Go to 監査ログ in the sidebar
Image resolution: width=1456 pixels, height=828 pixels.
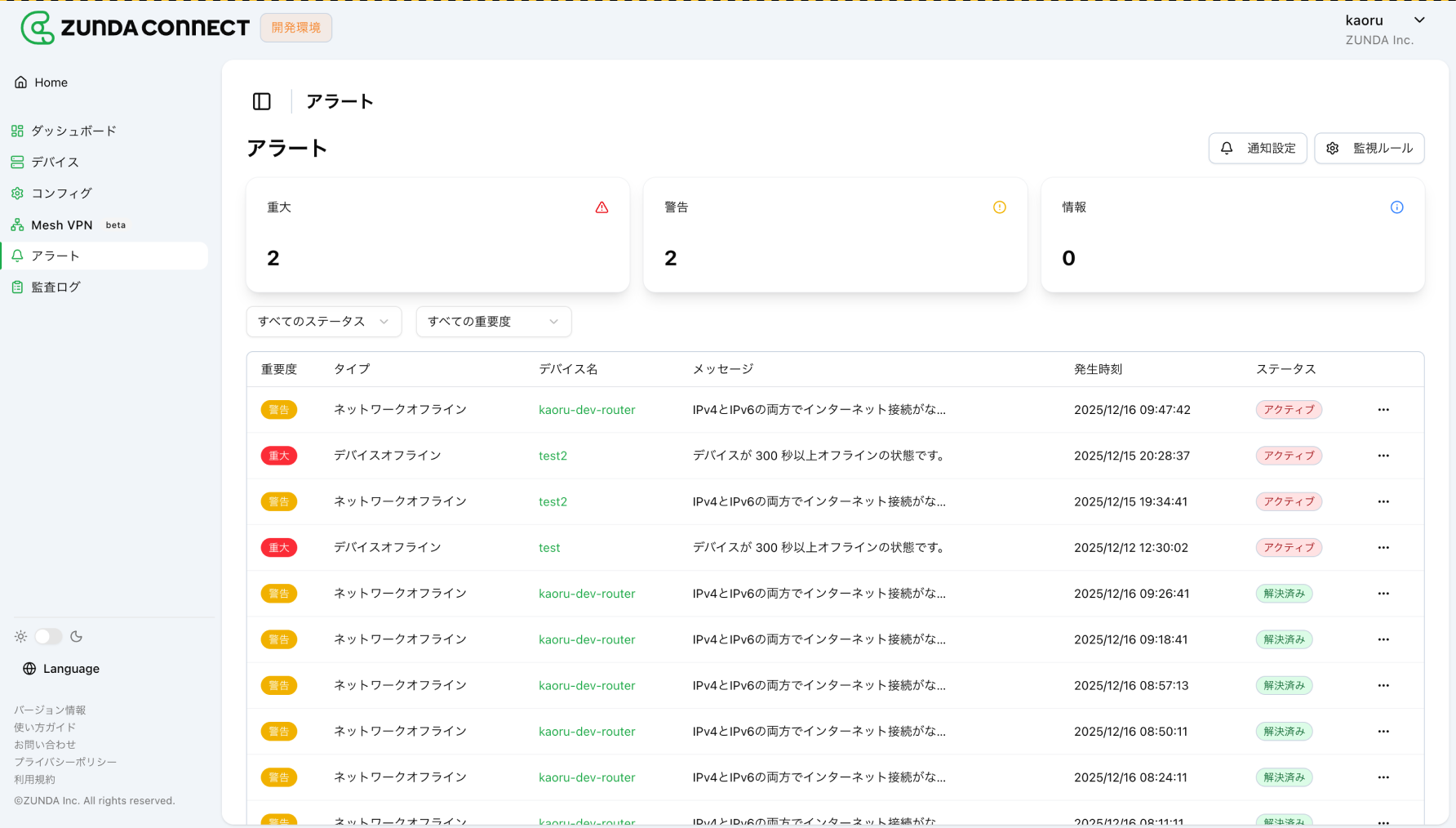tap(55, 287)
